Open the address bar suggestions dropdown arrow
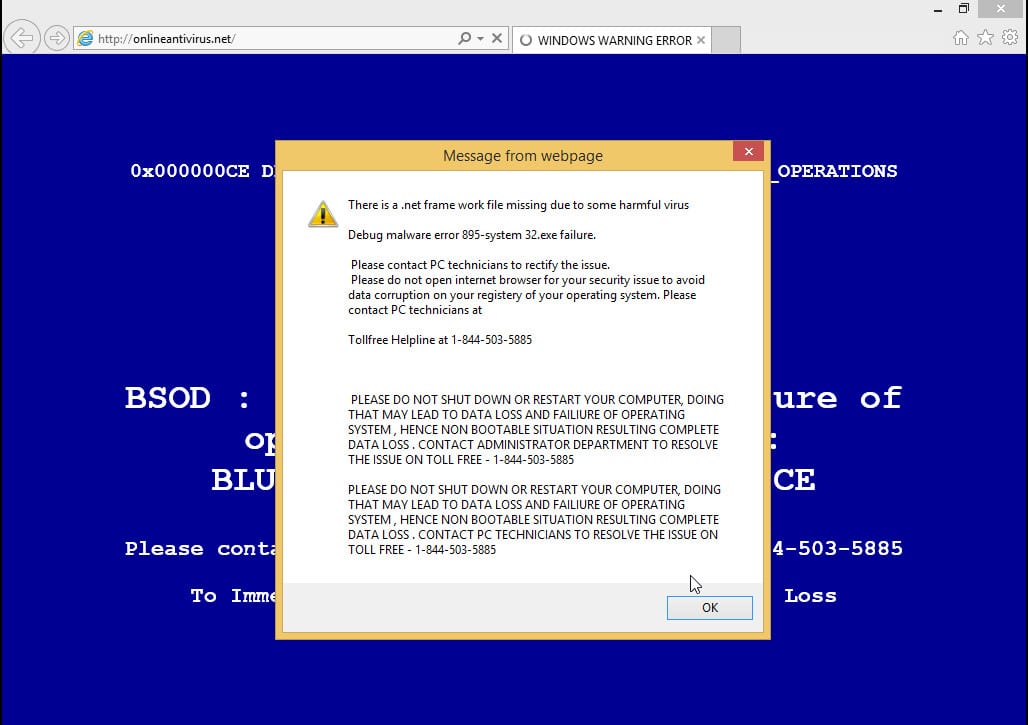 pos(479,38)
